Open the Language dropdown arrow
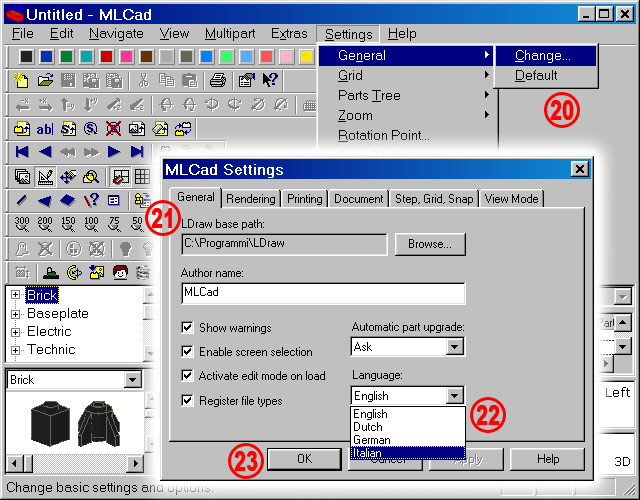The width and height of the screenshot is (640, 500). [x=454, y=396]
